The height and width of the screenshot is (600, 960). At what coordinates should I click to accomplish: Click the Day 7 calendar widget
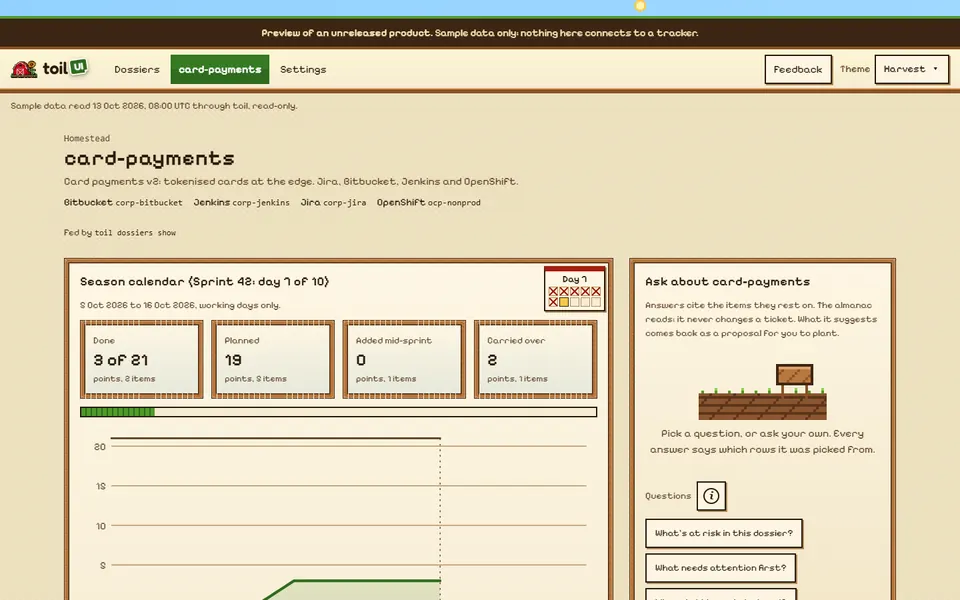click(574, 289)
